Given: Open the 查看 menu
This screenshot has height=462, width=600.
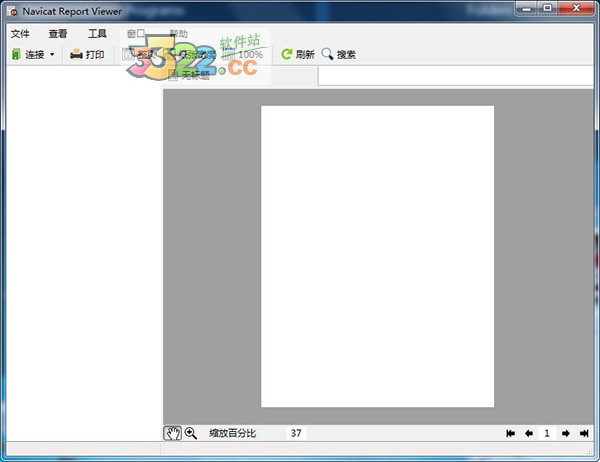Looking at the screenshot, I should pos(58,34).
